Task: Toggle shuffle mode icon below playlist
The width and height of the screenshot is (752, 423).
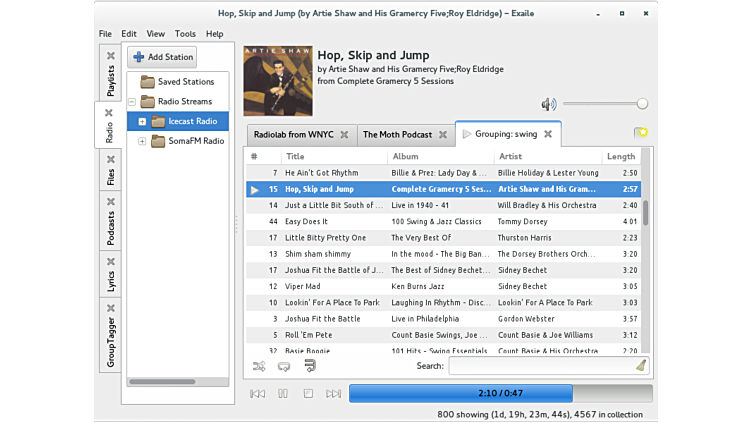Action: coord(259,366)
